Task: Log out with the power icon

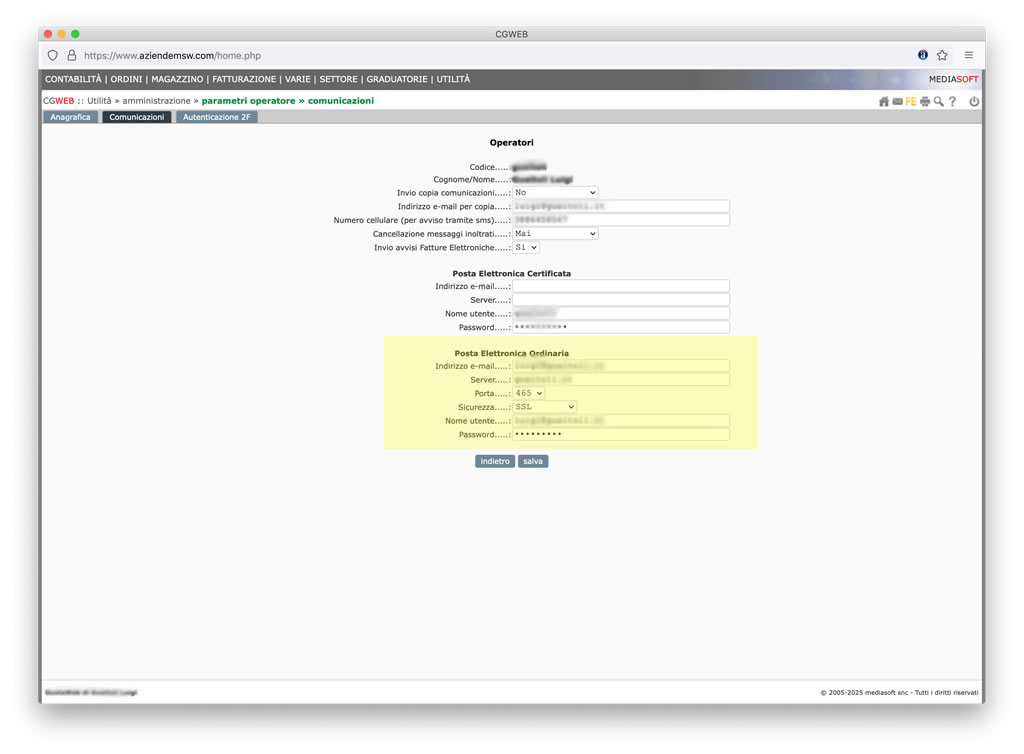Action: pos(974,101)
